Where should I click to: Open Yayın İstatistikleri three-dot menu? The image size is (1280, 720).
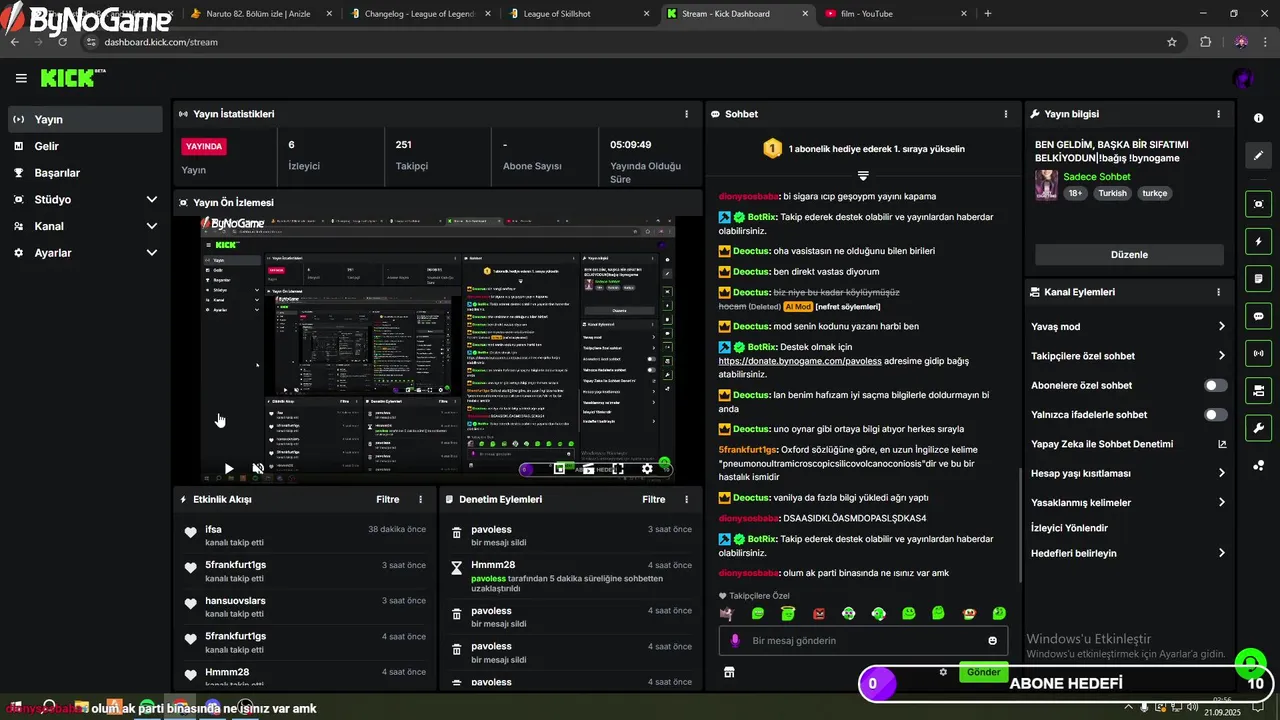(x=686, y=114)
